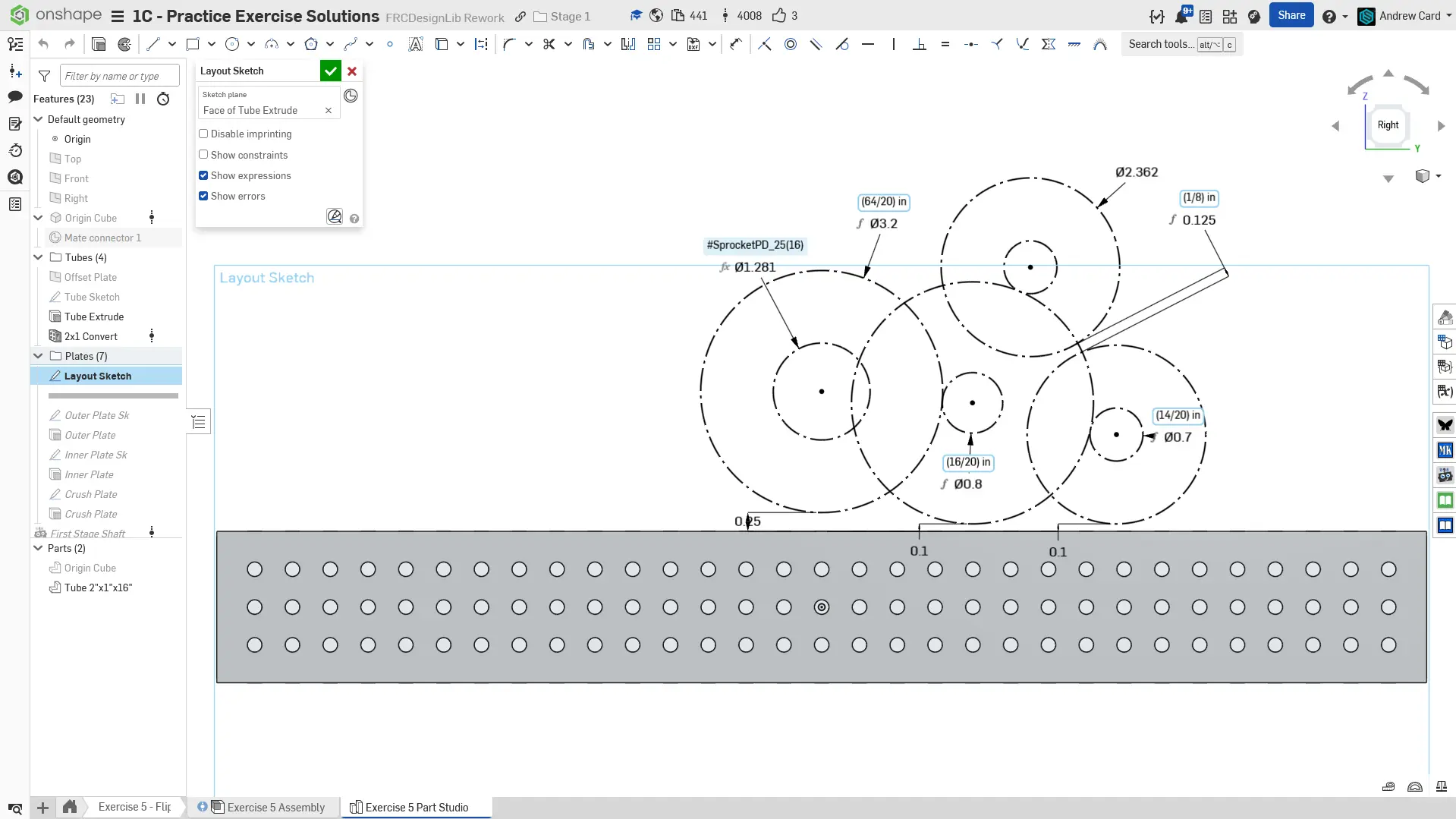Enable the Disable imprinting checkbox

click(x=203, y=134)
